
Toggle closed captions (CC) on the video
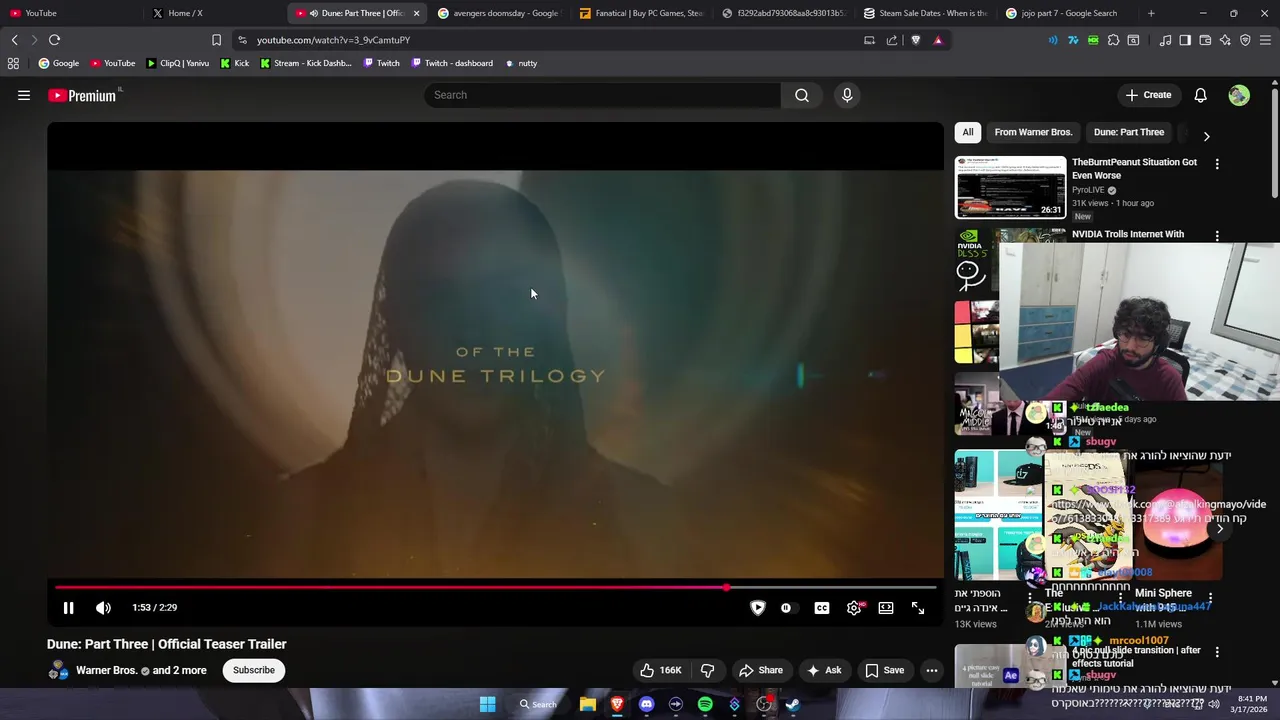[822, 608]
